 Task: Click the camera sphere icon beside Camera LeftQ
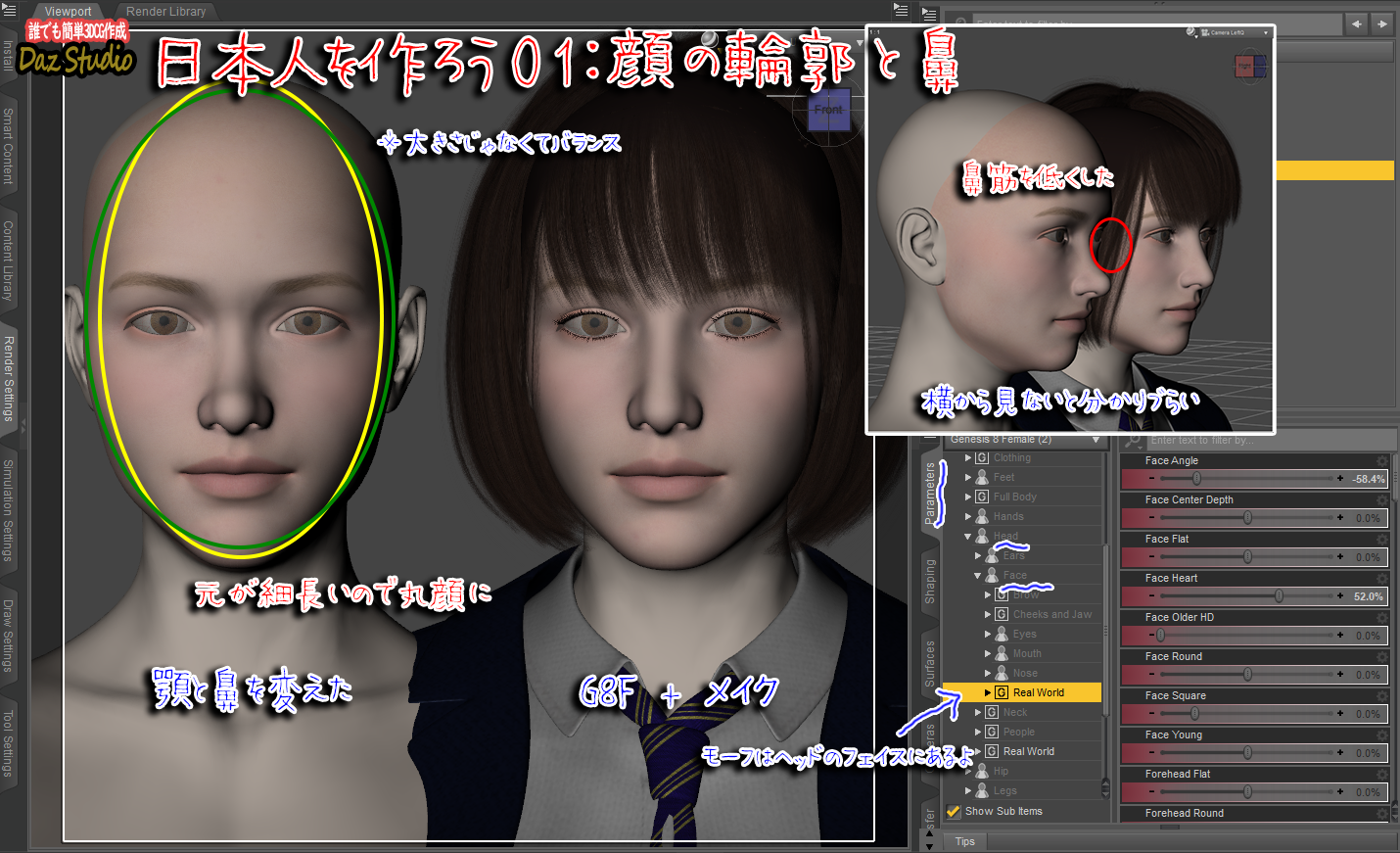(1190, 32)
